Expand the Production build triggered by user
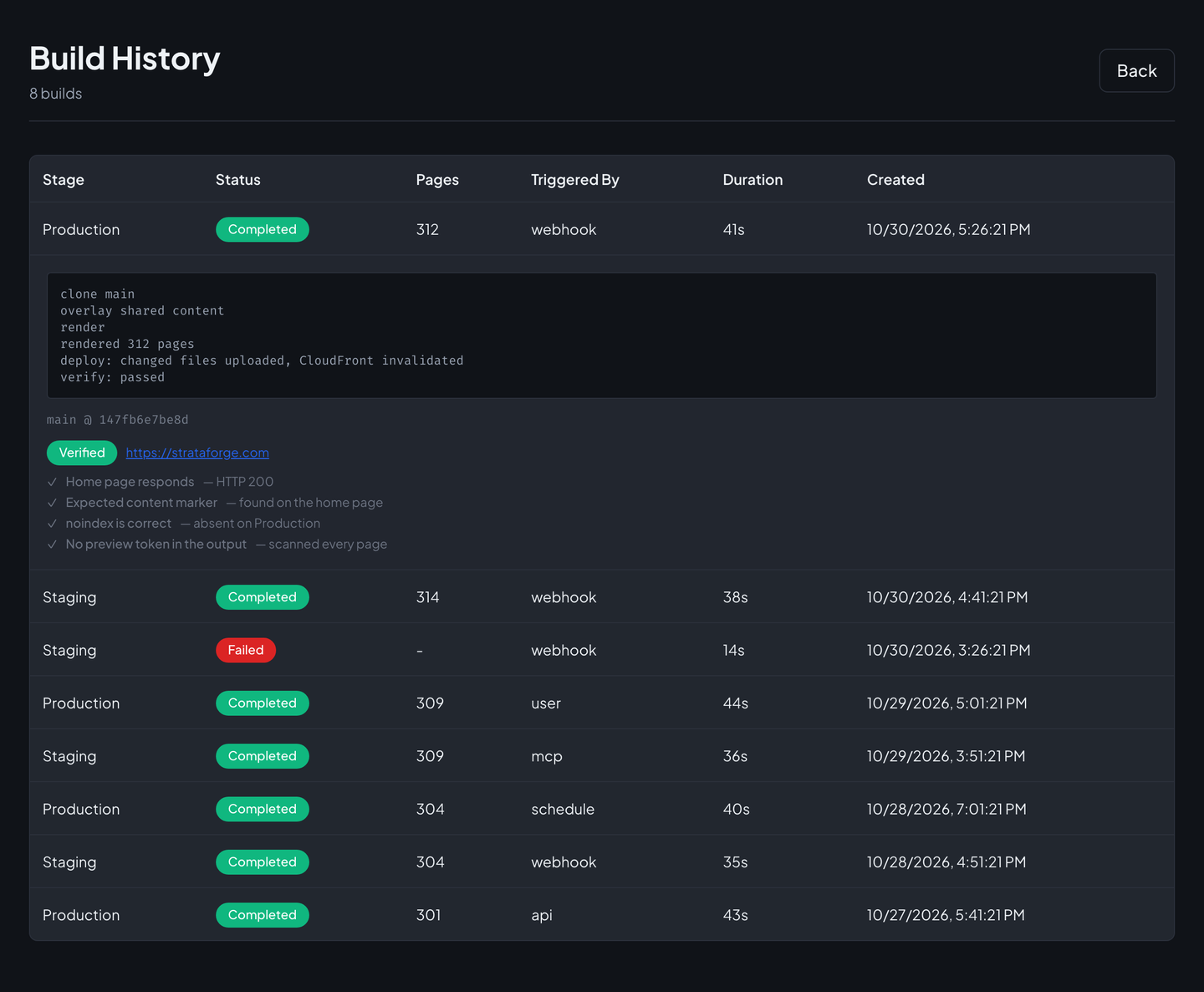Image resolution: width=1204 pixels, height=992 pixels. pyautogui.click(x=602, y=703)
